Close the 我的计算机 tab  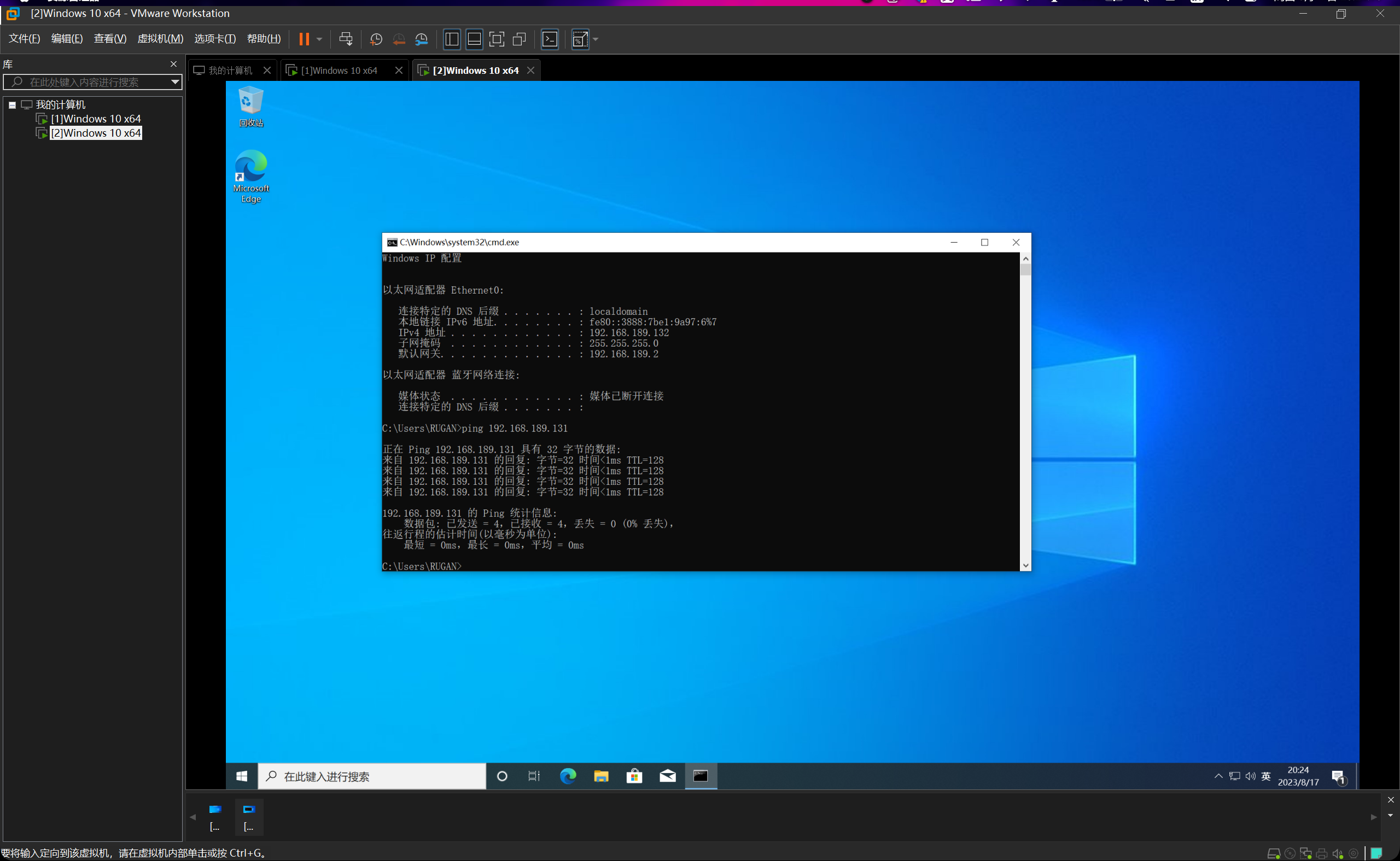click(266, 70)
